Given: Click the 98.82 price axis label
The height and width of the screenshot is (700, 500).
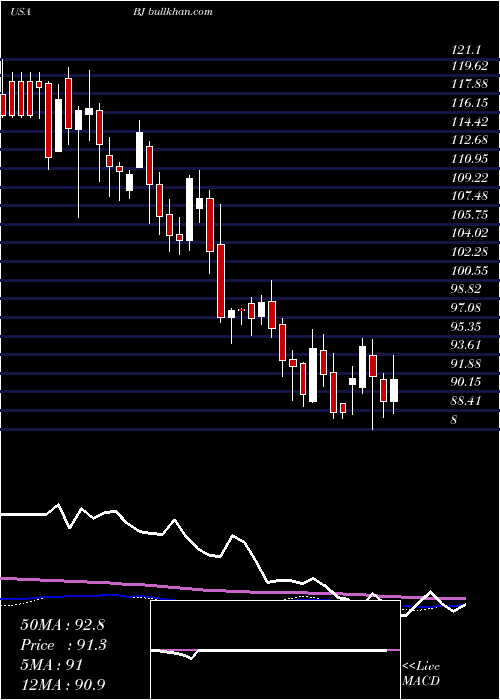Looking at the screenshot, I should tap(466, 289).
